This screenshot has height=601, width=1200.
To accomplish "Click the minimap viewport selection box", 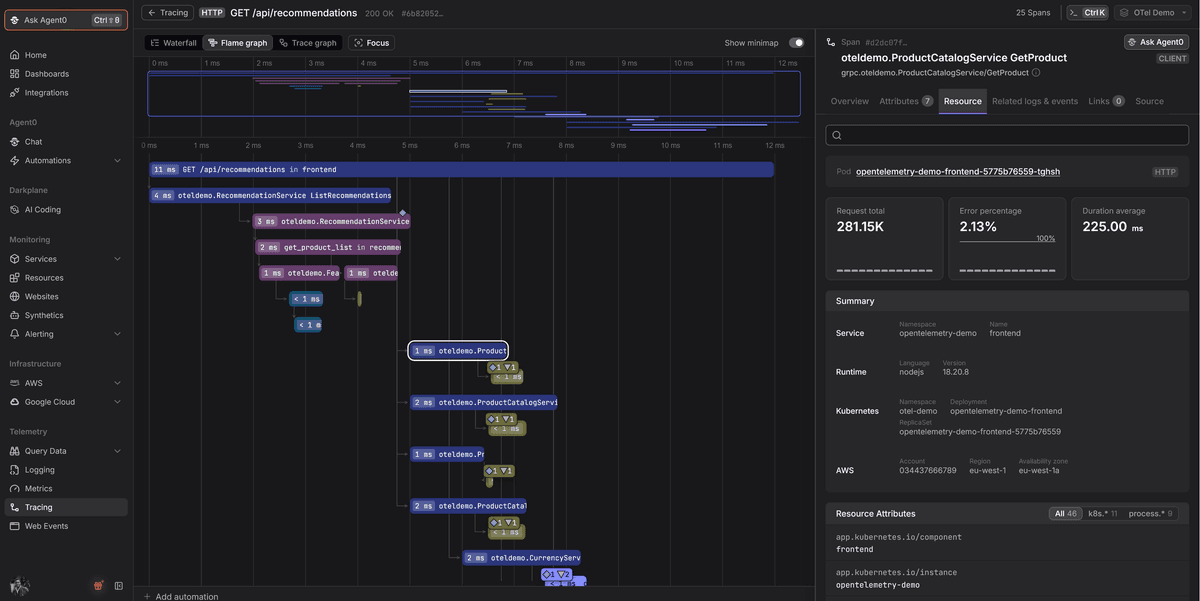I will click(x=474, y=93).
